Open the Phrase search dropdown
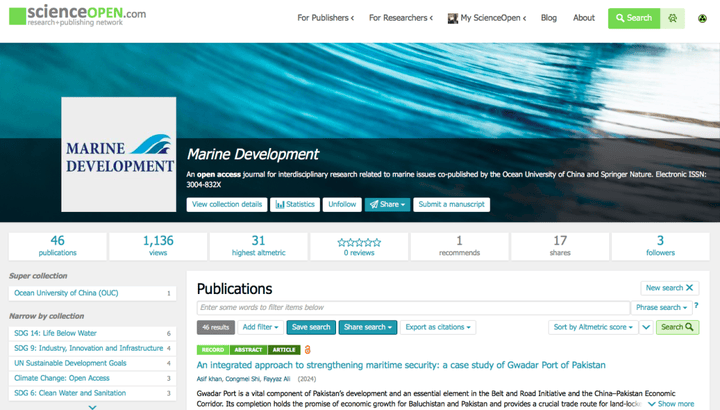Viewport: 720px width, 410px height. tap(661, 308)
